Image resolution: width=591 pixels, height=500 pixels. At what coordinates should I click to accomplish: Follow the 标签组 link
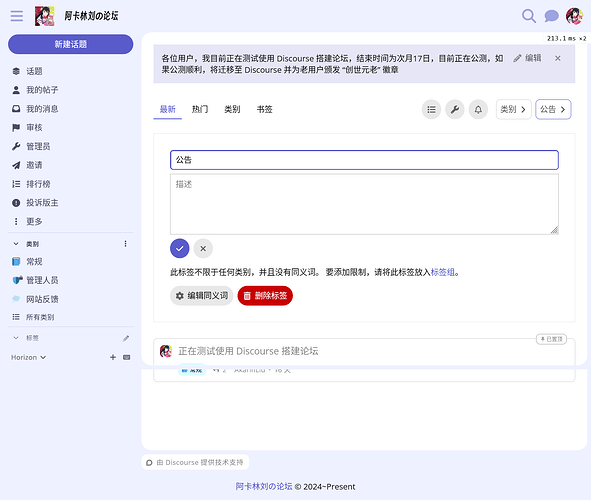click(x=442, y=272)
